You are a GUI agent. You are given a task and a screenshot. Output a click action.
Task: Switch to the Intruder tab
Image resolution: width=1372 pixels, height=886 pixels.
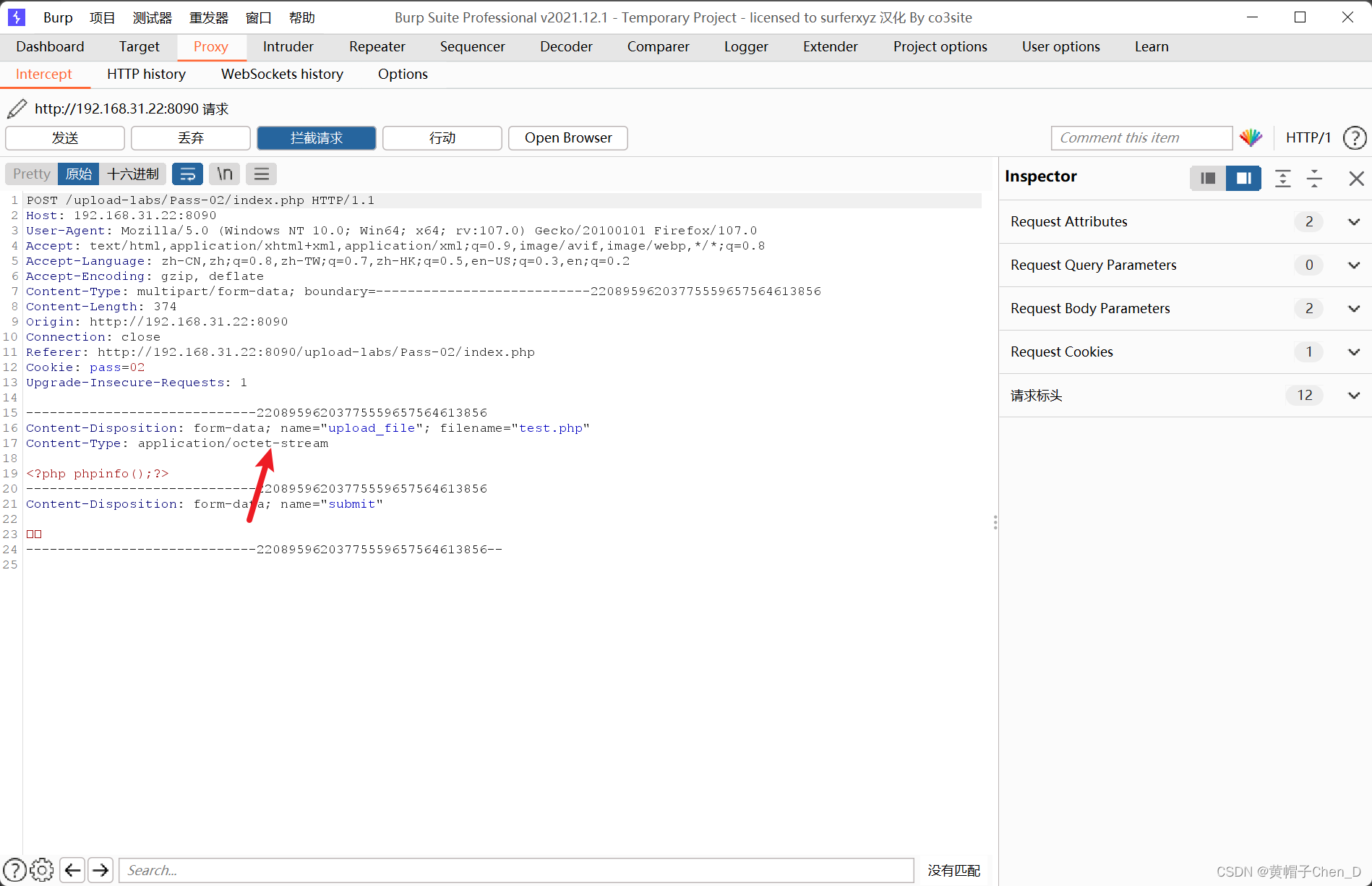coord(288,46)
